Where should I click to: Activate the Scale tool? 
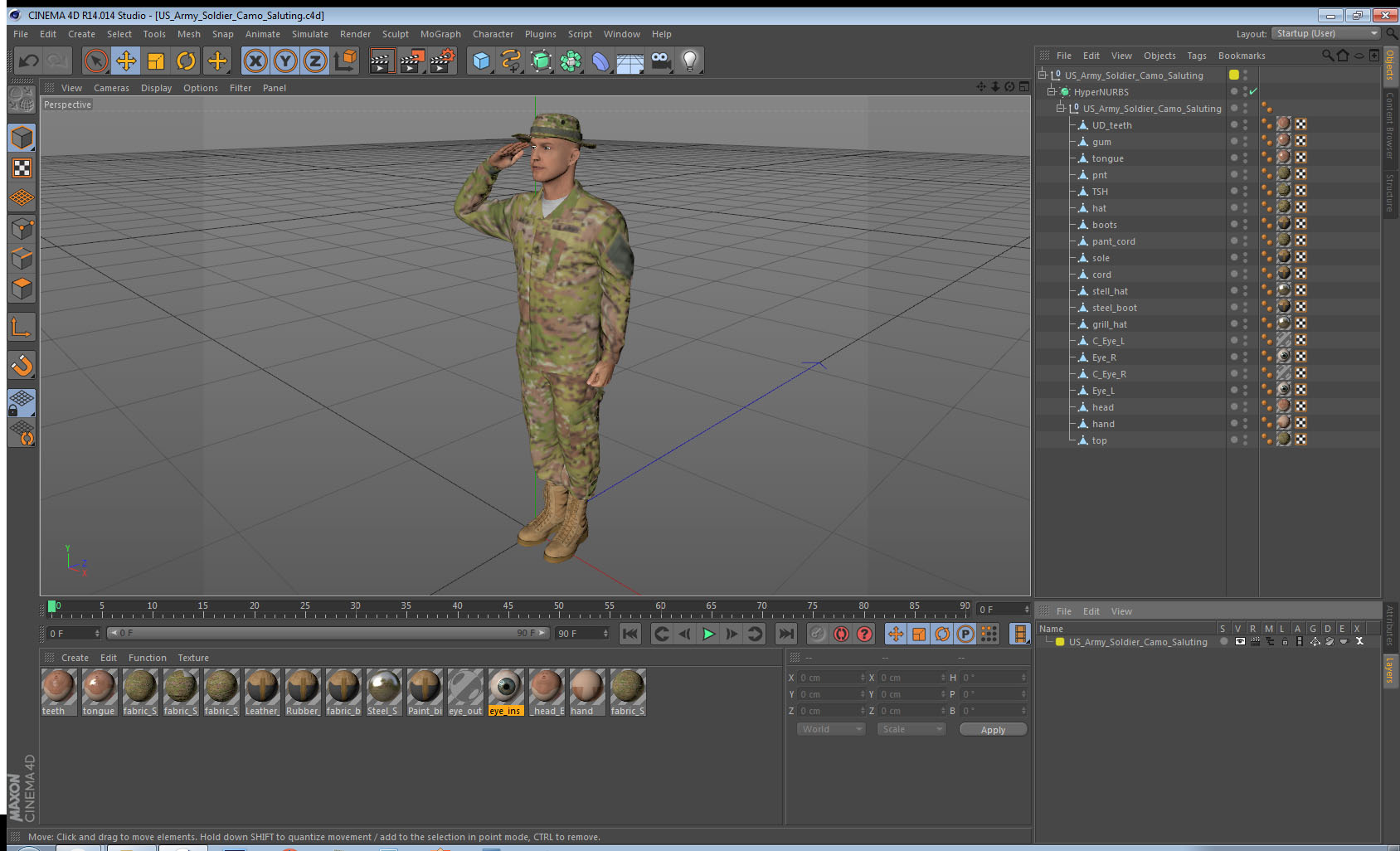156,61
